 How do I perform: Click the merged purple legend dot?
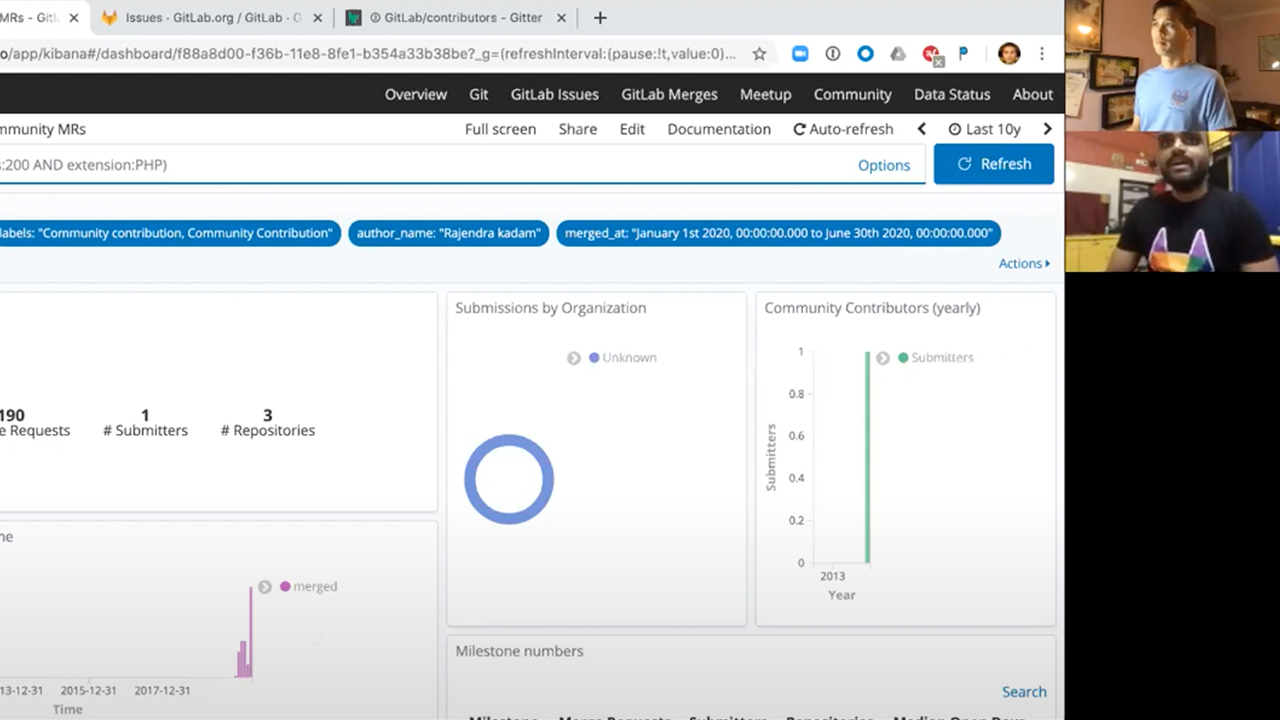click(x=285, y=586)
